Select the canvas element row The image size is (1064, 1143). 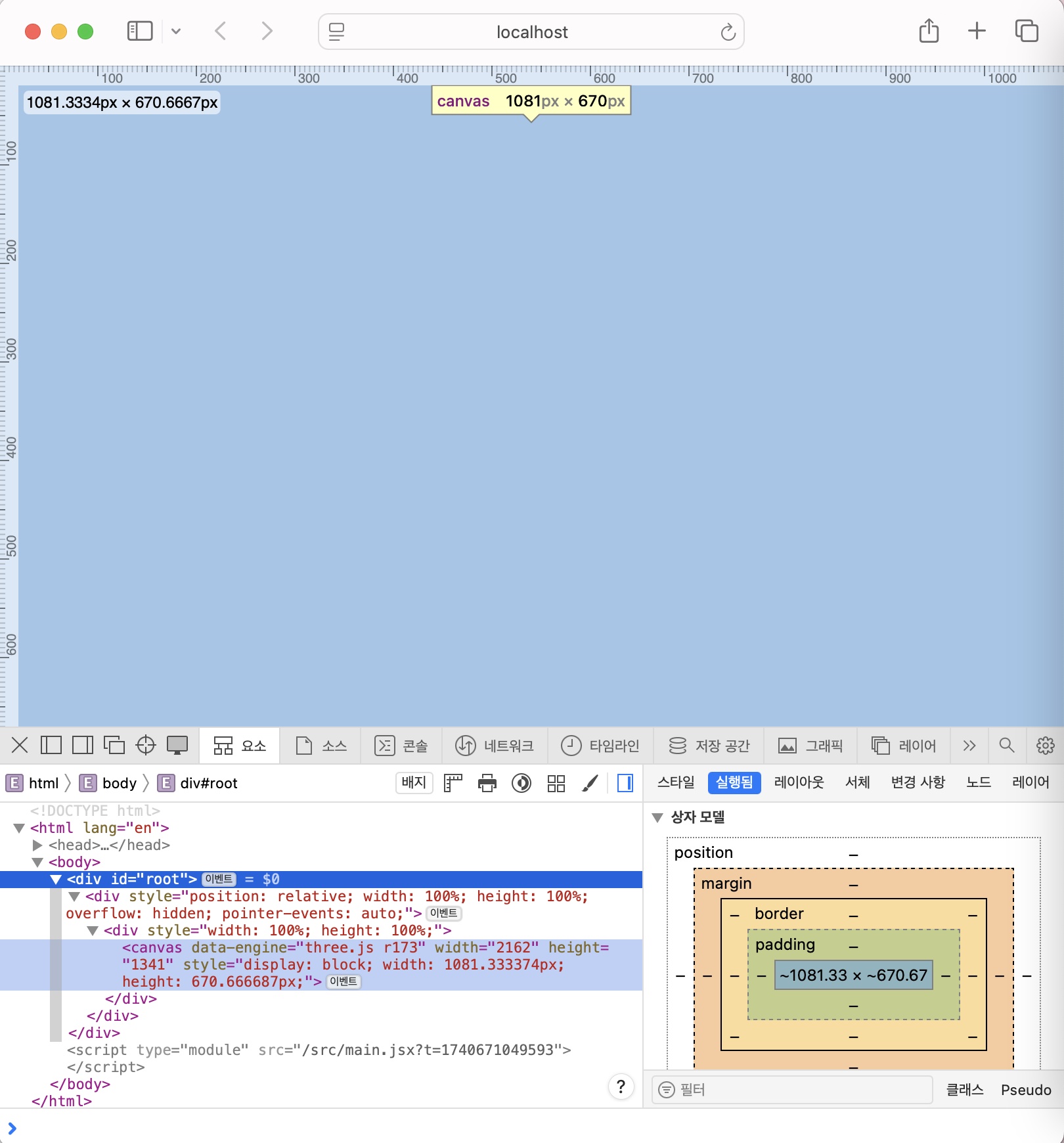[321, 964]
